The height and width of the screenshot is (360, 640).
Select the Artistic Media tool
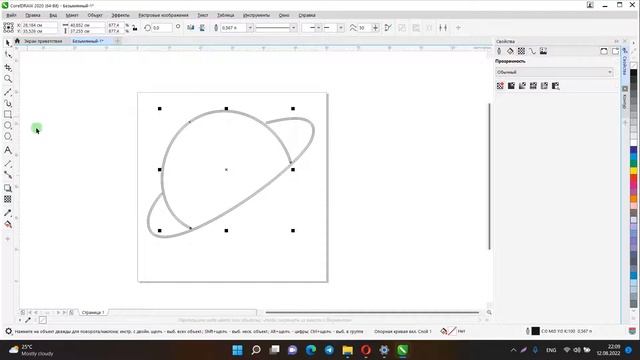tap(8, 104)
